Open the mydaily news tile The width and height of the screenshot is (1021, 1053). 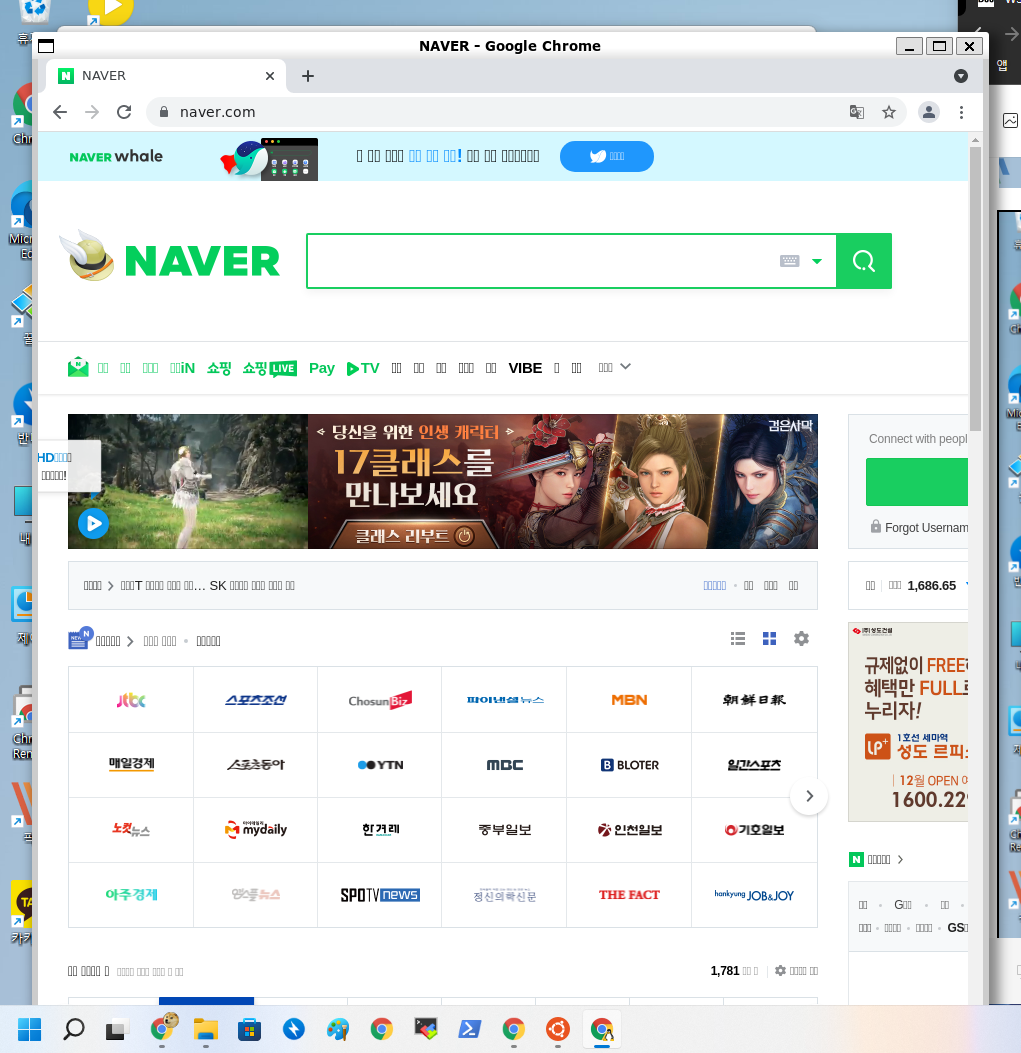(x=255, y=830)
